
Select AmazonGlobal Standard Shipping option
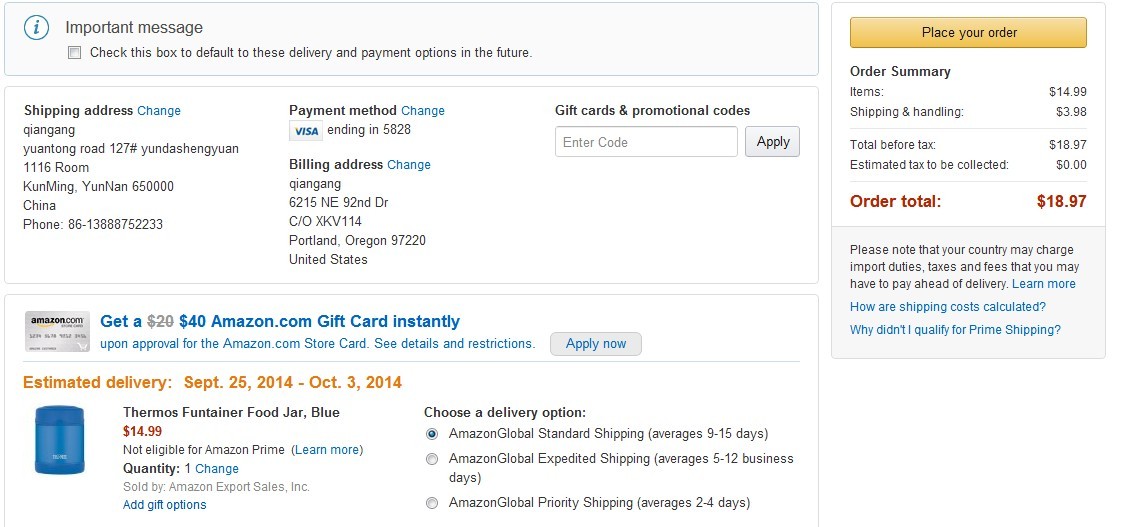pyautogui.click(x=432, y=434)
